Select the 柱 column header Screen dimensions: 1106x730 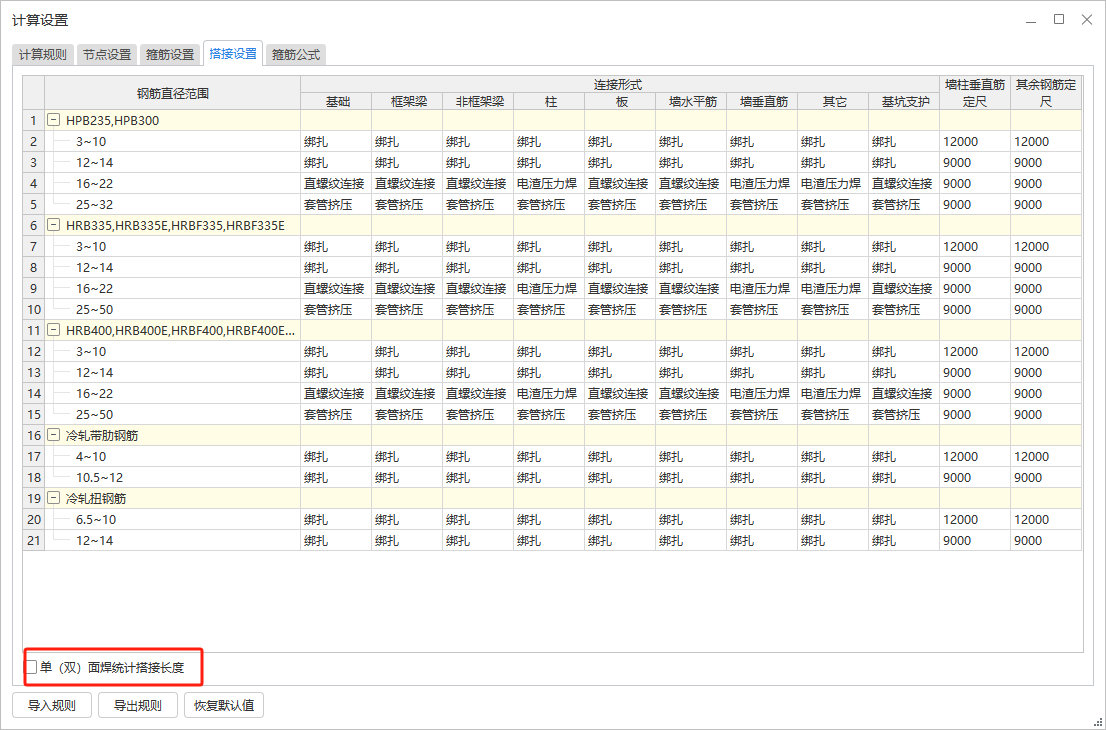pyautogui.click(x=549, y=102)
